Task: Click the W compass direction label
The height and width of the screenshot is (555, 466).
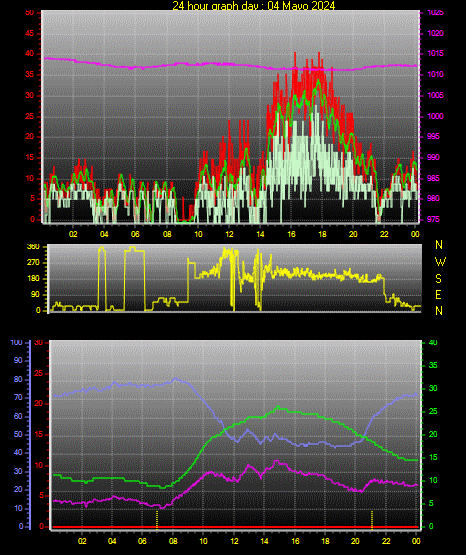Action: [x=440, y=262]
